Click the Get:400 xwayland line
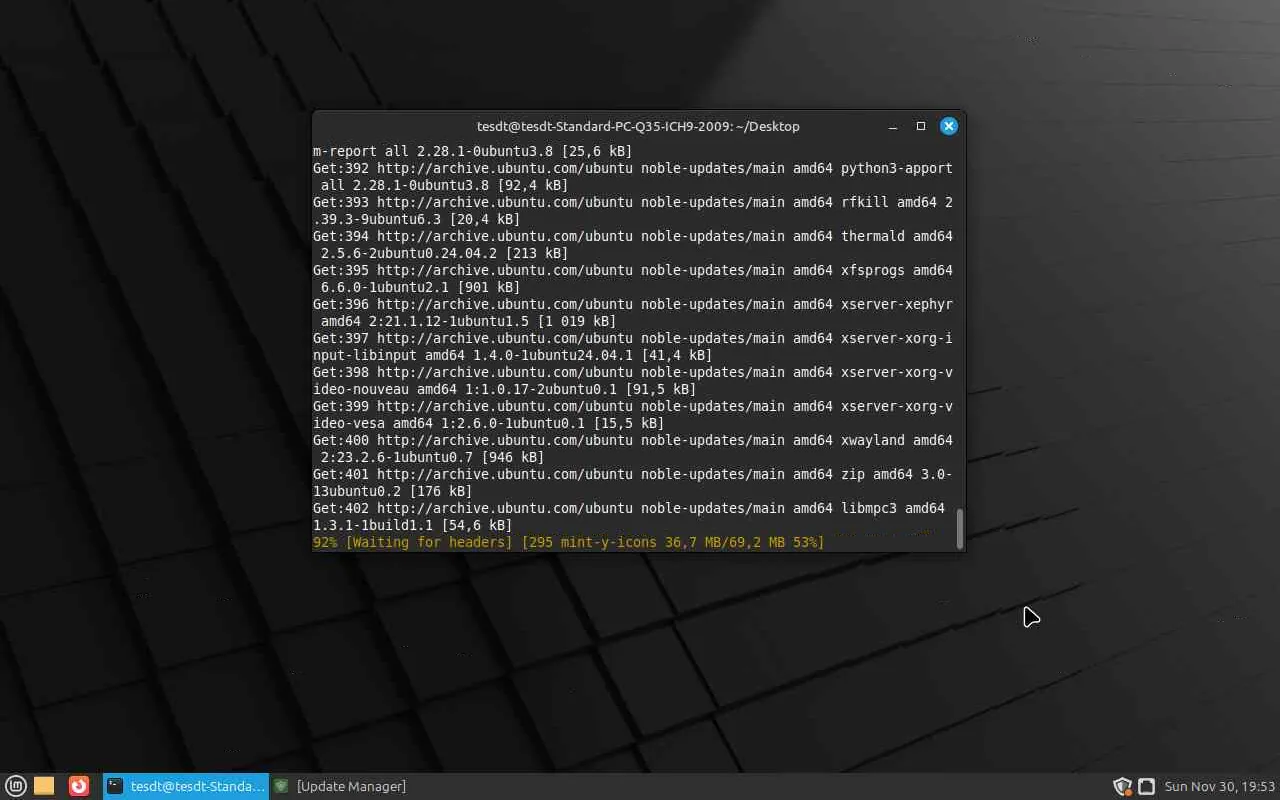This screenshot has width=1280, height=800. 633,440
